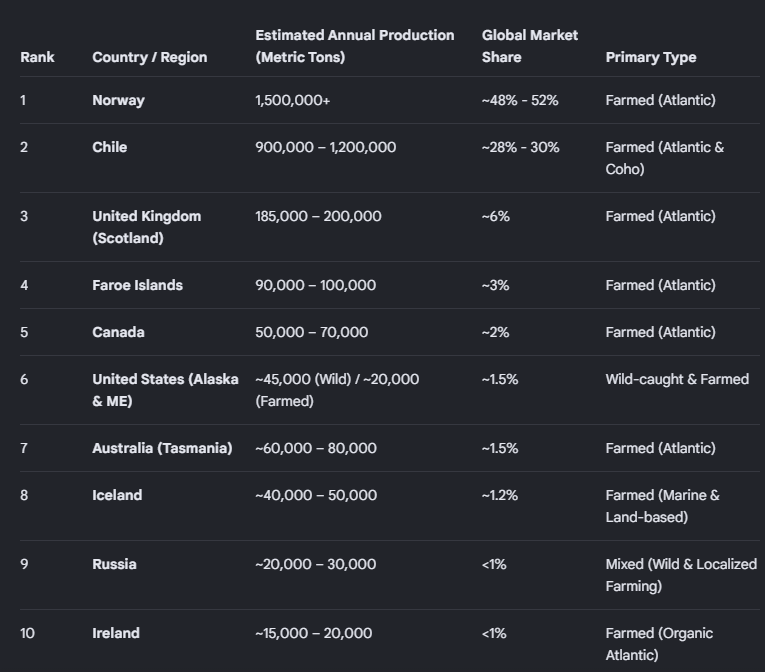
Task: Select the Norway country cell
Action: click(119, 100)
